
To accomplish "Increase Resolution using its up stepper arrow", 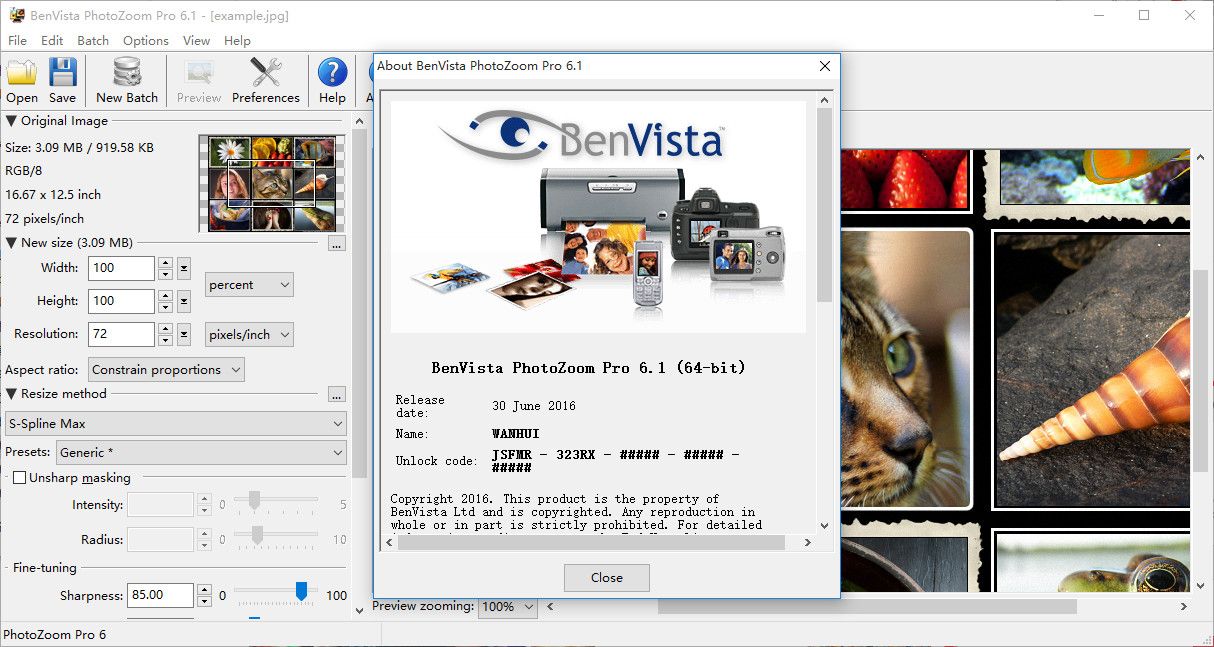I will tap(165, 329).
